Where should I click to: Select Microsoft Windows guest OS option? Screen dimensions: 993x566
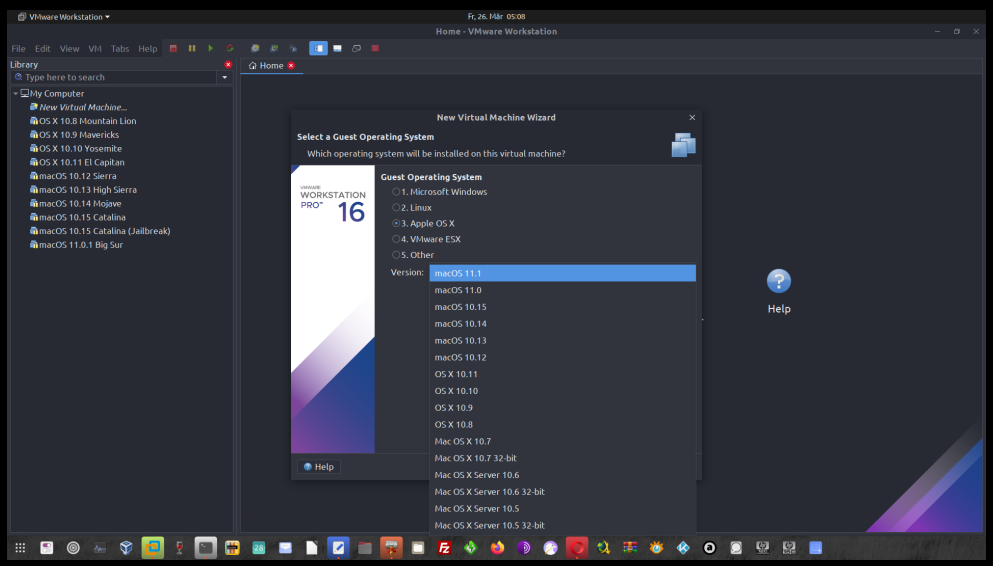click(x=440, y=192)
